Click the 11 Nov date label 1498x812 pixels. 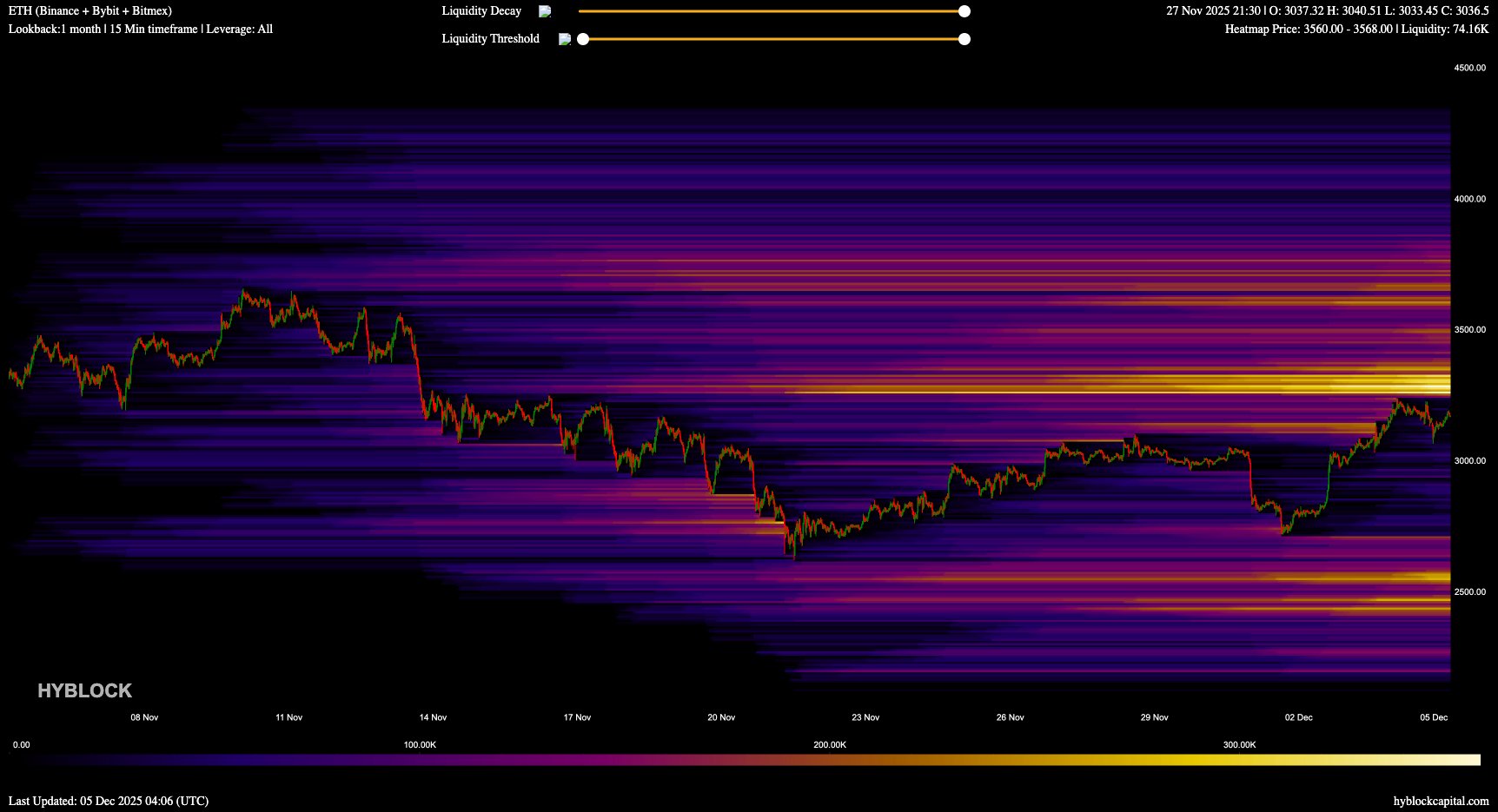click(x=288, y=717)
